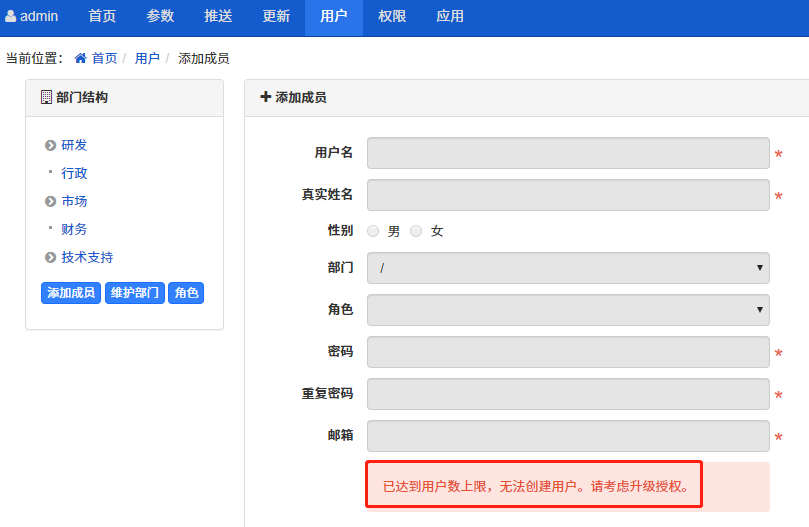
Task: Open the 部门 dropdown list
Action: (568, 268)
